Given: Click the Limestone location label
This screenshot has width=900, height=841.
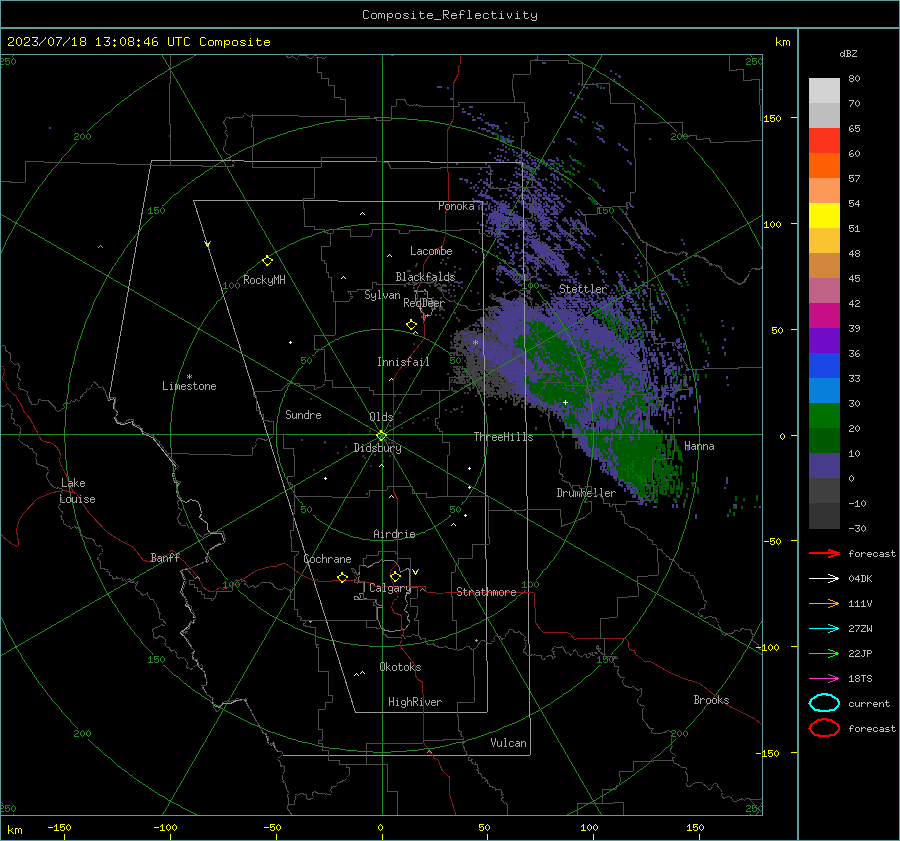Looking at the screenshot, I should point(189,386).
